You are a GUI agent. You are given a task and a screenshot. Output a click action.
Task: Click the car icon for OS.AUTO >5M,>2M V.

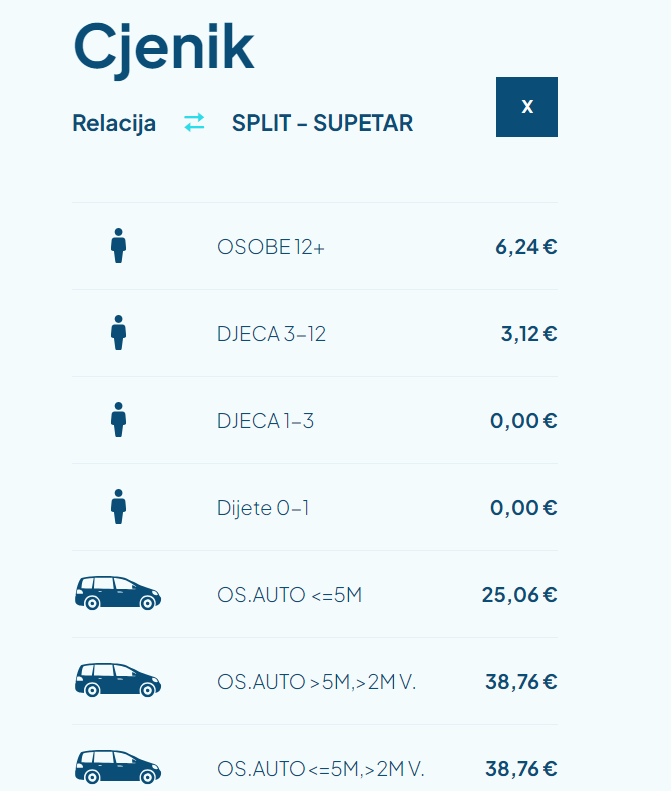pyautogui.click(x=118, y=681)
